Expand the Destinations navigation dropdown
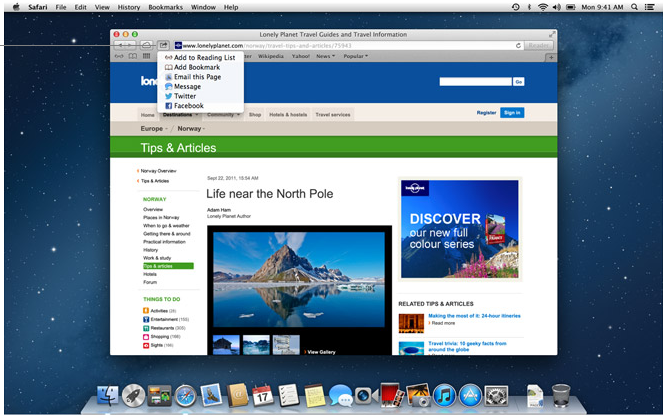The height and width of the screenshot is (416, 663). pyautogui.click(x=180, y=115)
